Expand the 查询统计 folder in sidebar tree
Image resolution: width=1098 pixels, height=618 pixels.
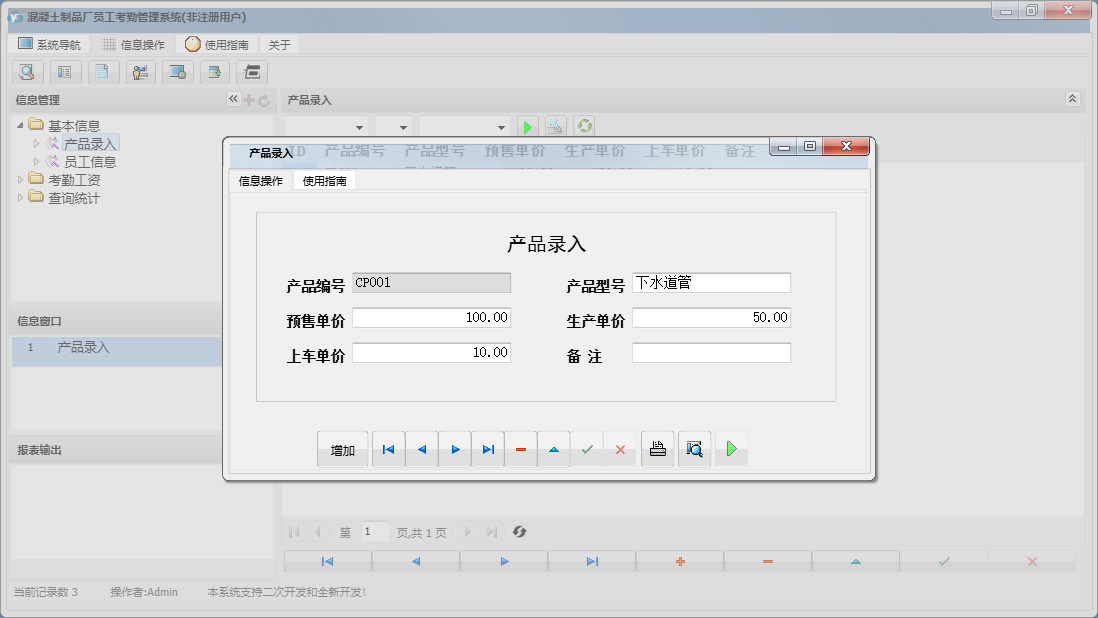pos(21,197)
